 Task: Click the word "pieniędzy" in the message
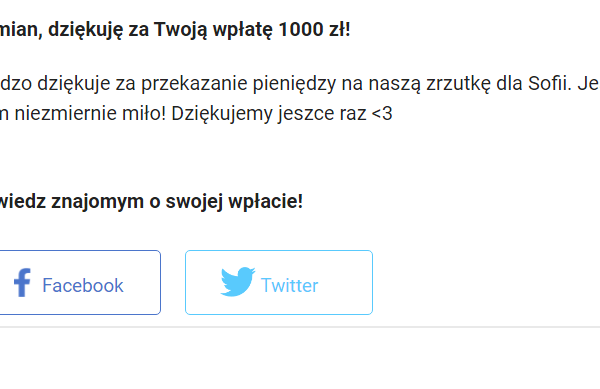pyautogui.click(x=294, y=85)
